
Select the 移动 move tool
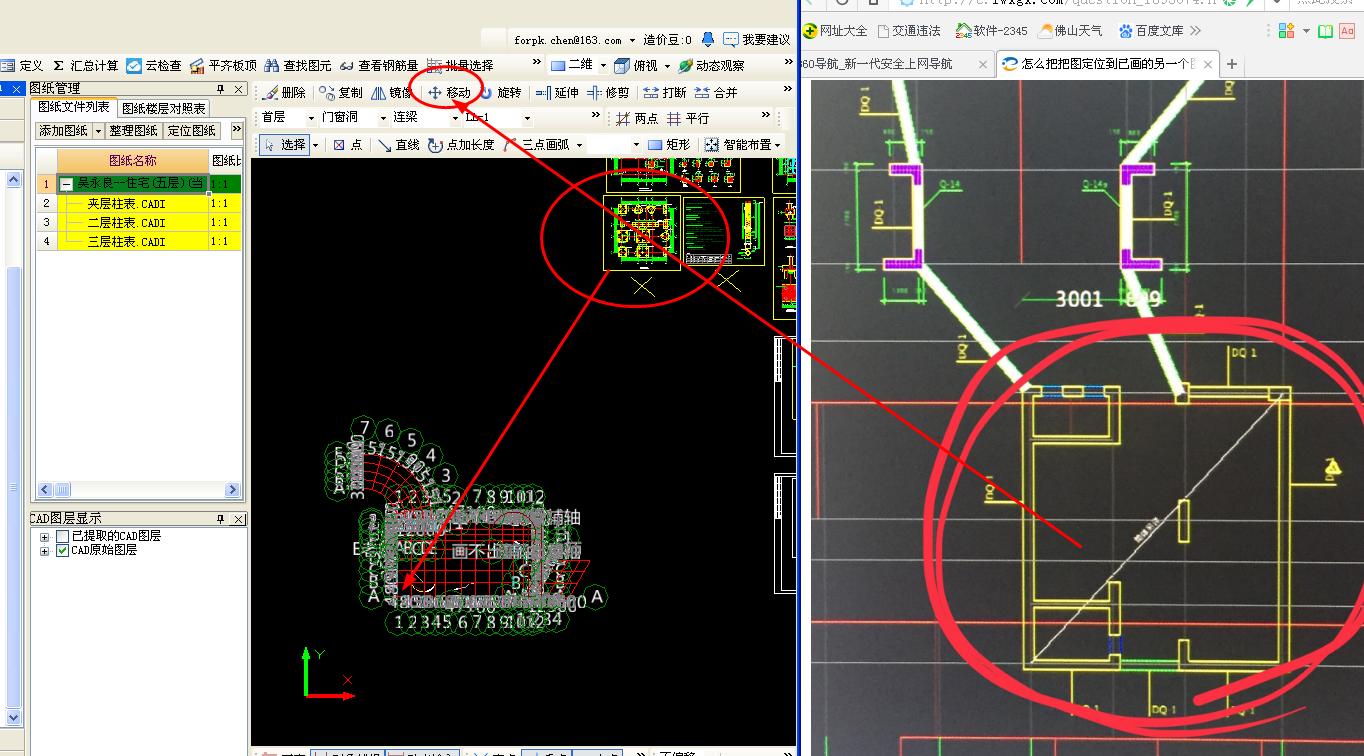pyautogui.click(x=449, y=92)
